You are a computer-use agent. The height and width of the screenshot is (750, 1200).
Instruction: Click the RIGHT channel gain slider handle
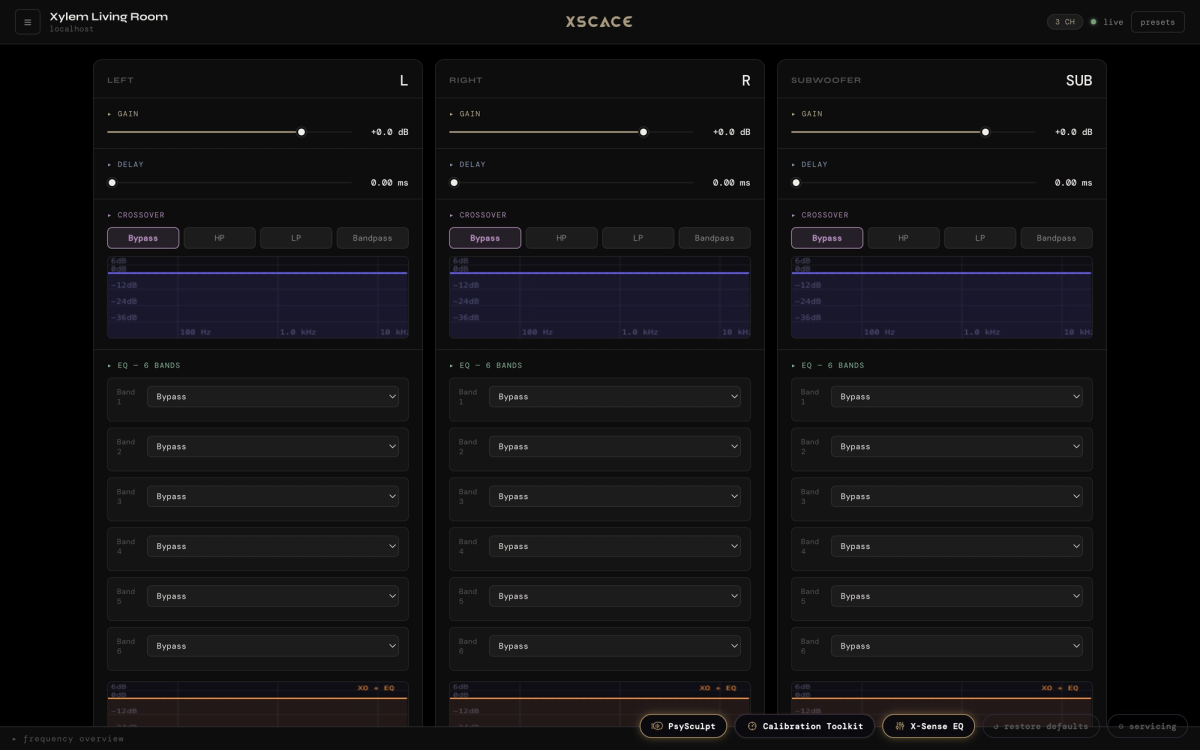pyautogui.click(x=643, y=132)
